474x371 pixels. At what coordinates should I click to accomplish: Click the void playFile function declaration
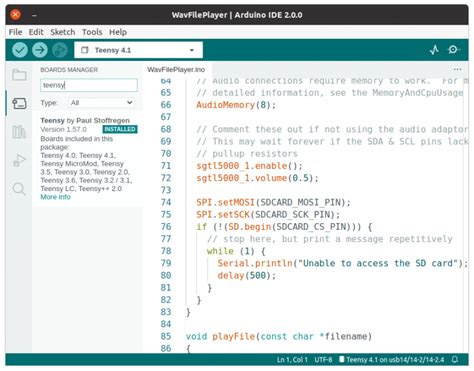tap(279, 336)
